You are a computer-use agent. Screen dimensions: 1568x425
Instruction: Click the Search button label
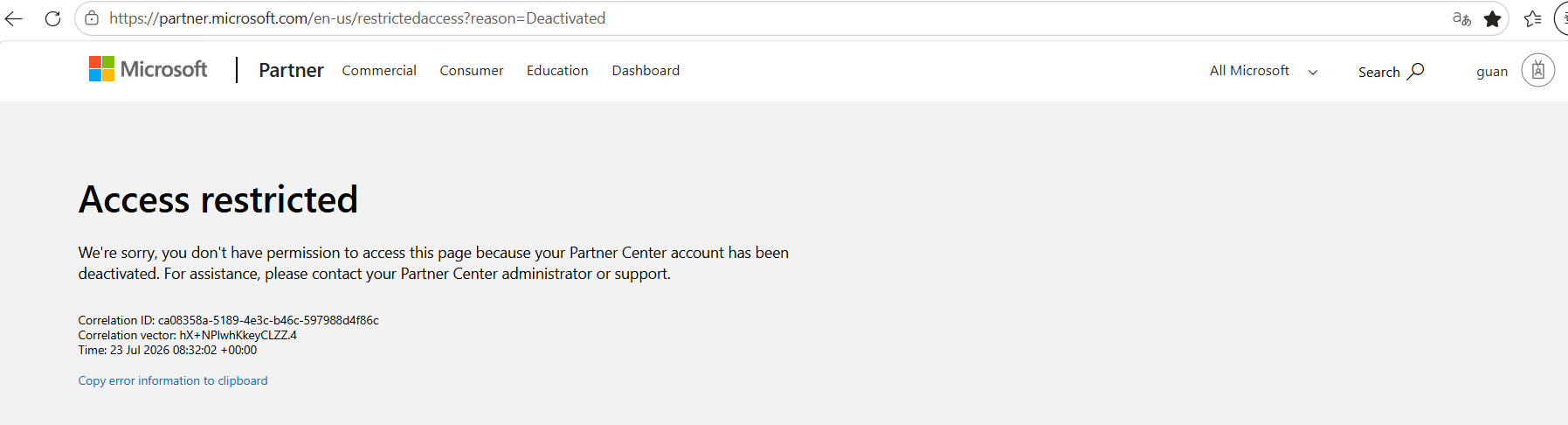pyautogui.click(x=1379, y=72)
